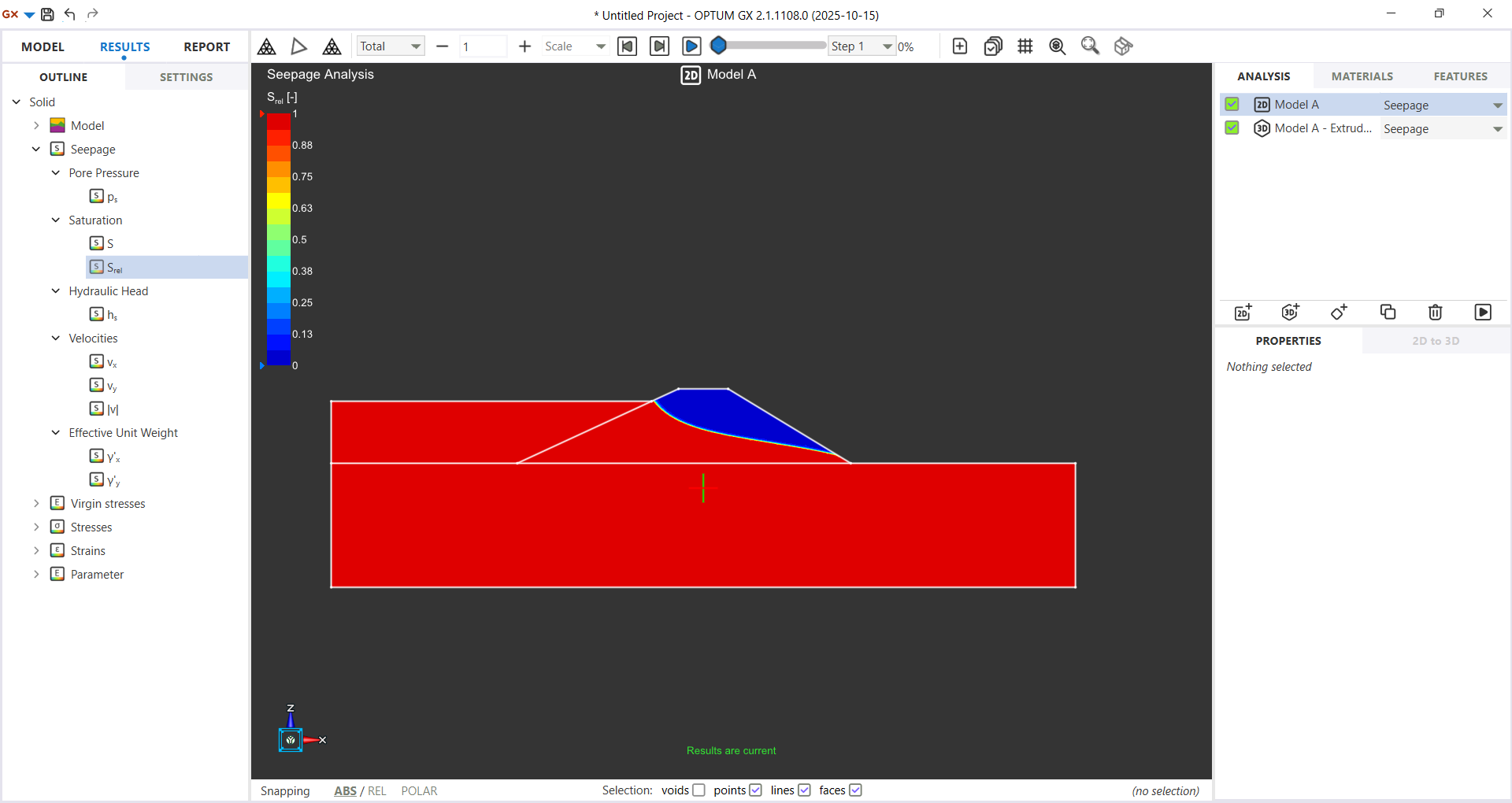Open the Seepage dropdown for Model A
Viewport: 1512px width, 803px height.
[x=1496, y=104]
